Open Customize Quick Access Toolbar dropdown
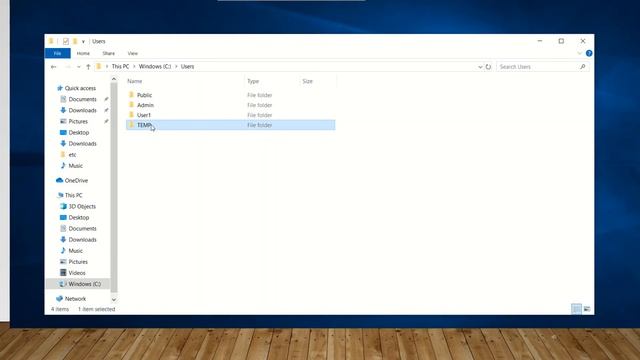This screenshot has width=640, height=360. coord(83,42)
